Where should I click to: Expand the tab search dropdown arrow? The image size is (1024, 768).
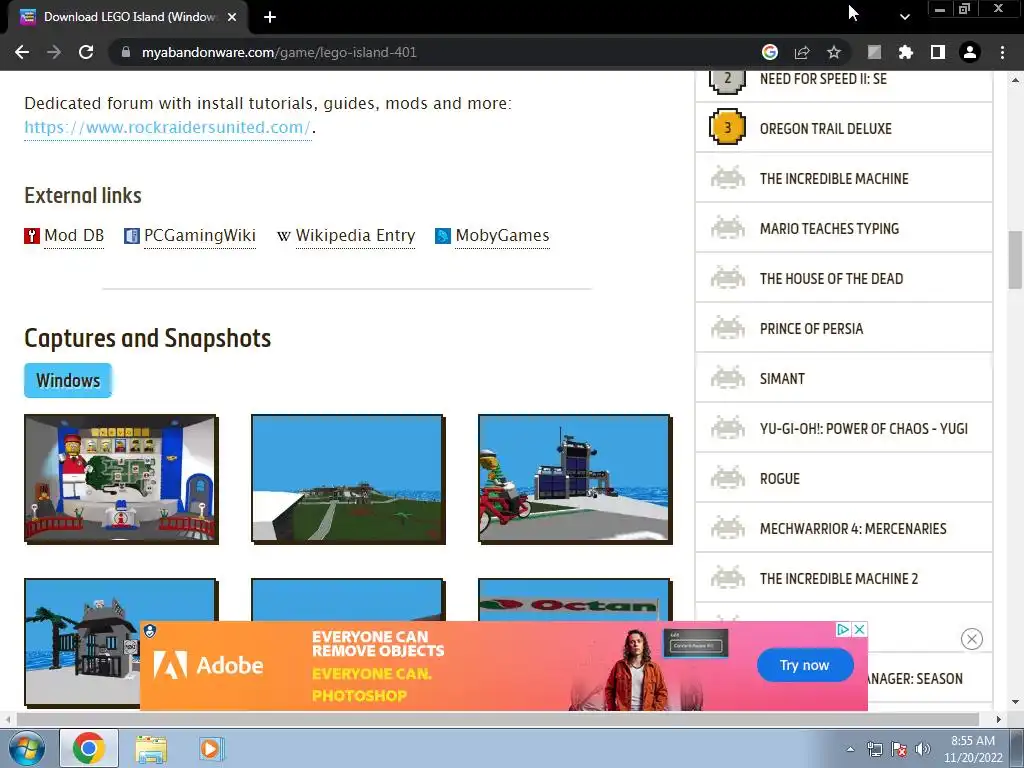click(x=904, y=17)
